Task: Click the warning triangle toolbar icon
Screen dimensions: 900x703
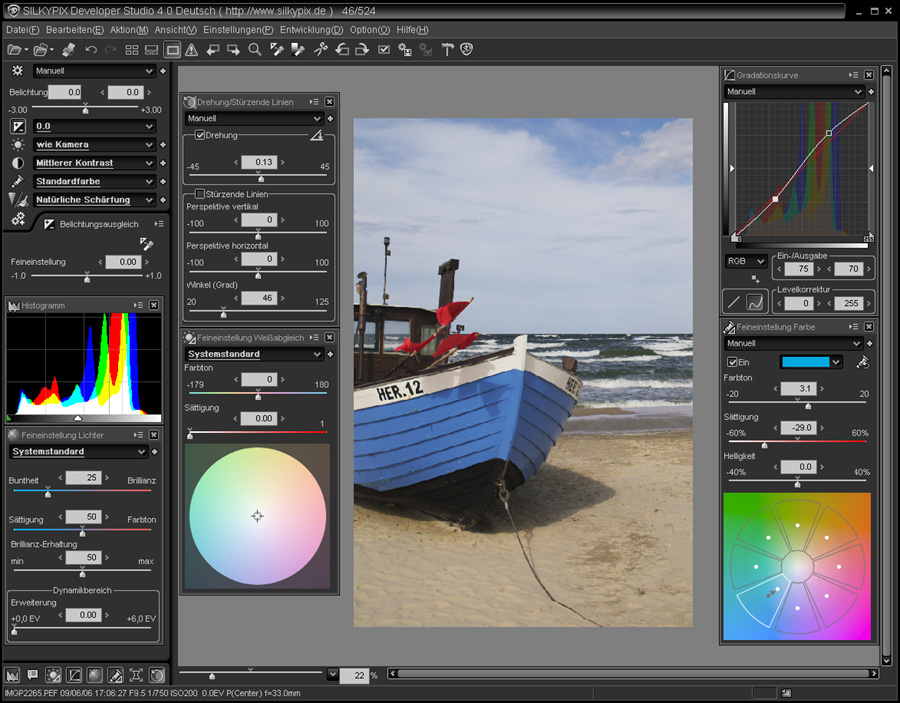Action: (191, 49)
